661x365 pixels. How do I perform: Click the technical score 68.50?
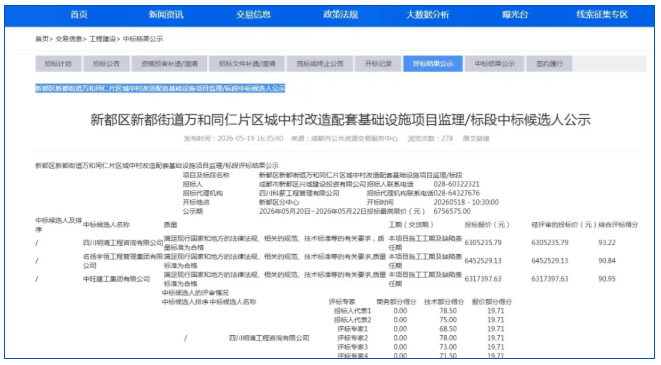pyautogui.click(x=448, y=329)
